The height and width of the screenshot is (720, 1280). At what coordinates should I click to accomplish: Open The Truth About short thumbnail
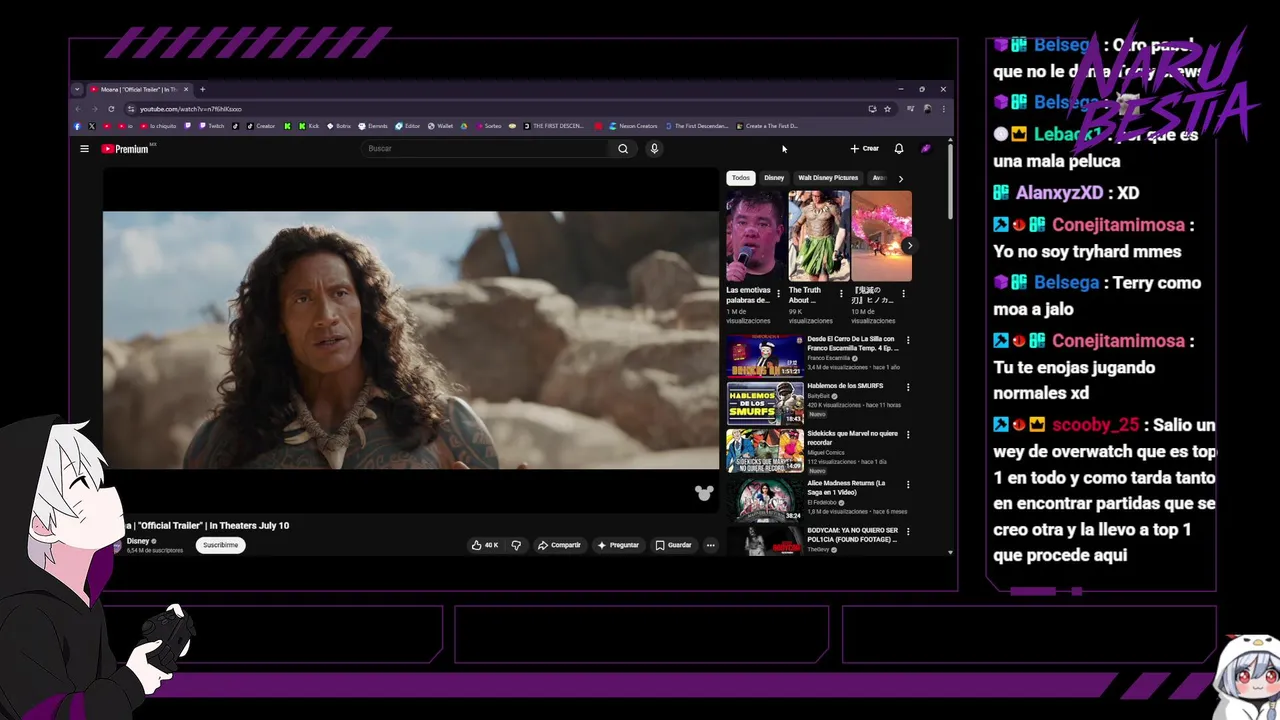819,236
